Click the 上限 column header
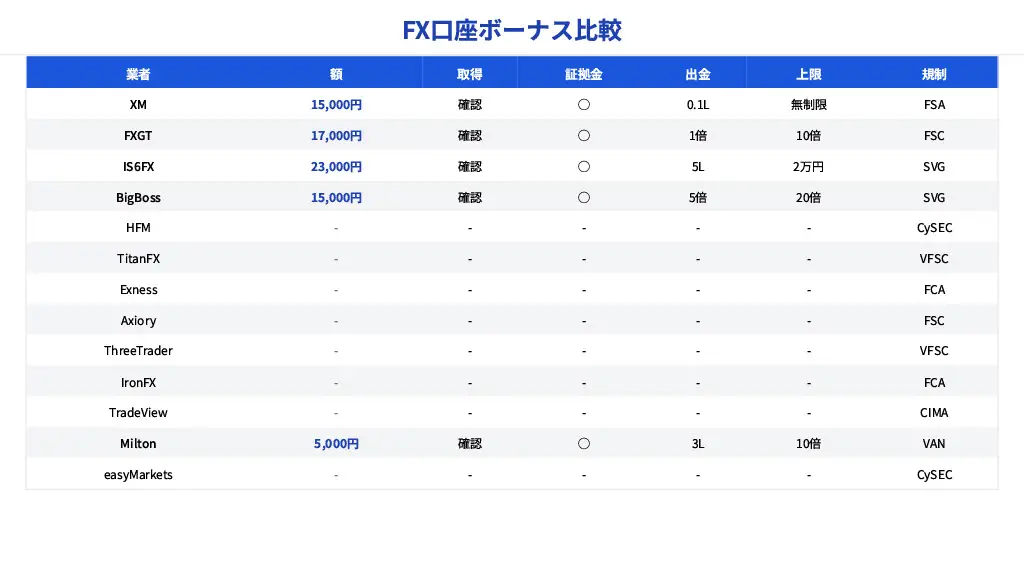Viewport: 1024px width, 576px height. [808, 74]
